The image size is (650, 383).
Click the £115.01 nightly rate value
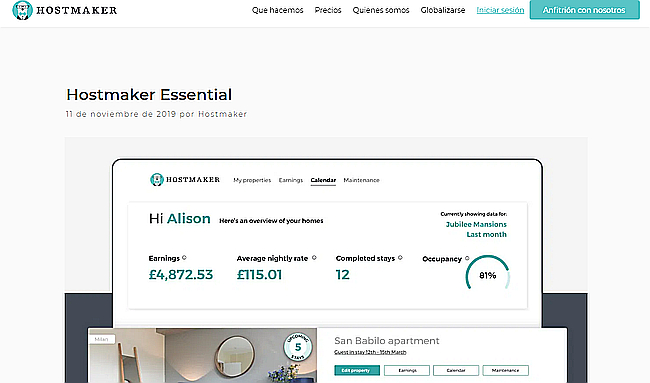(x=259, y=274)
